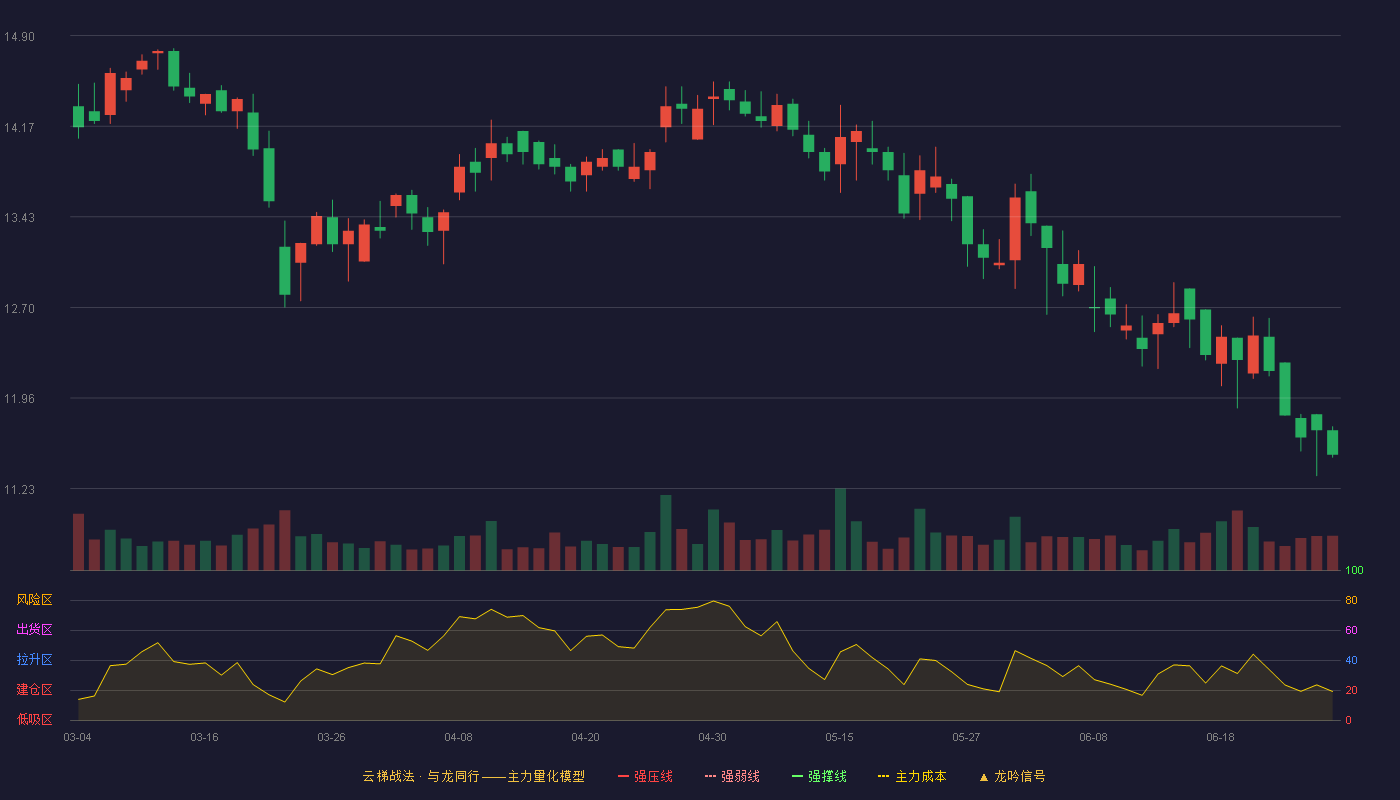
Task: Toggle the 强弱线 legend entry
Action: pyautogui.click(x=732, y=776)
